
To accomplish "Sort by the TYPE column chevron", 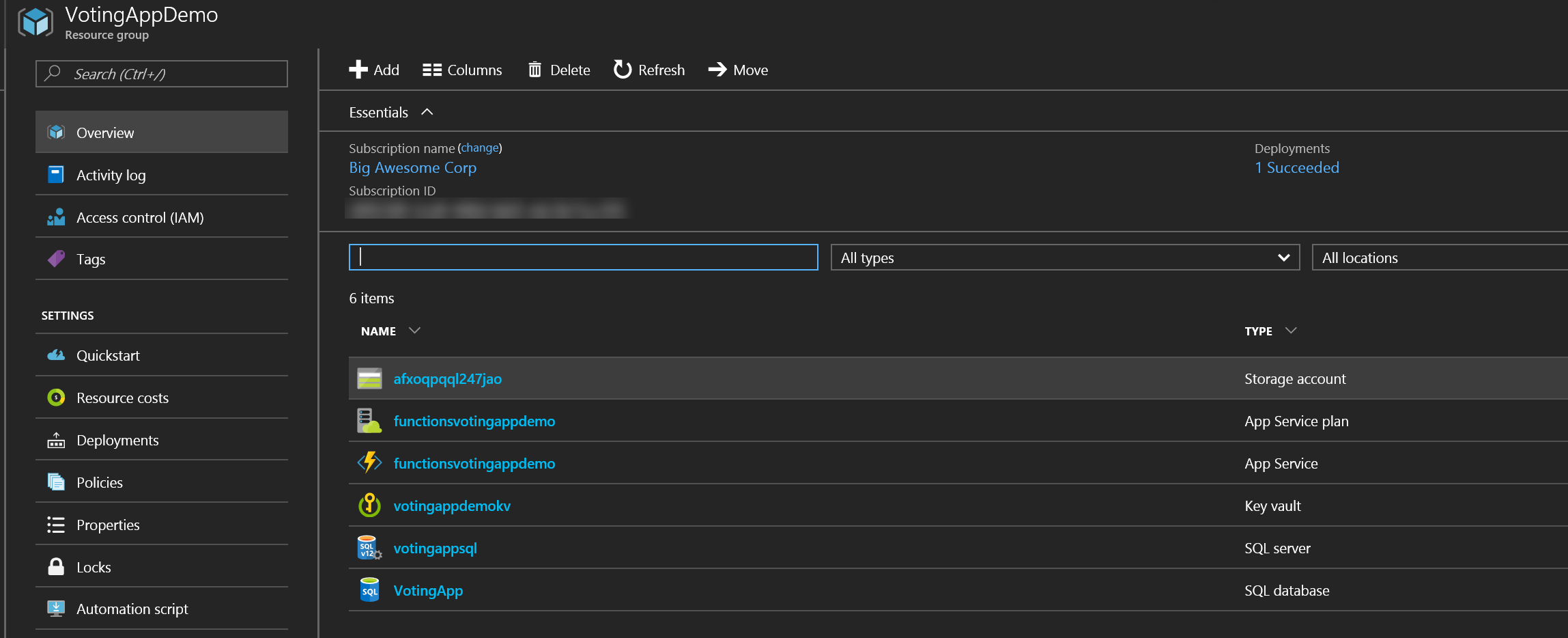I will tap(1290, 331).
